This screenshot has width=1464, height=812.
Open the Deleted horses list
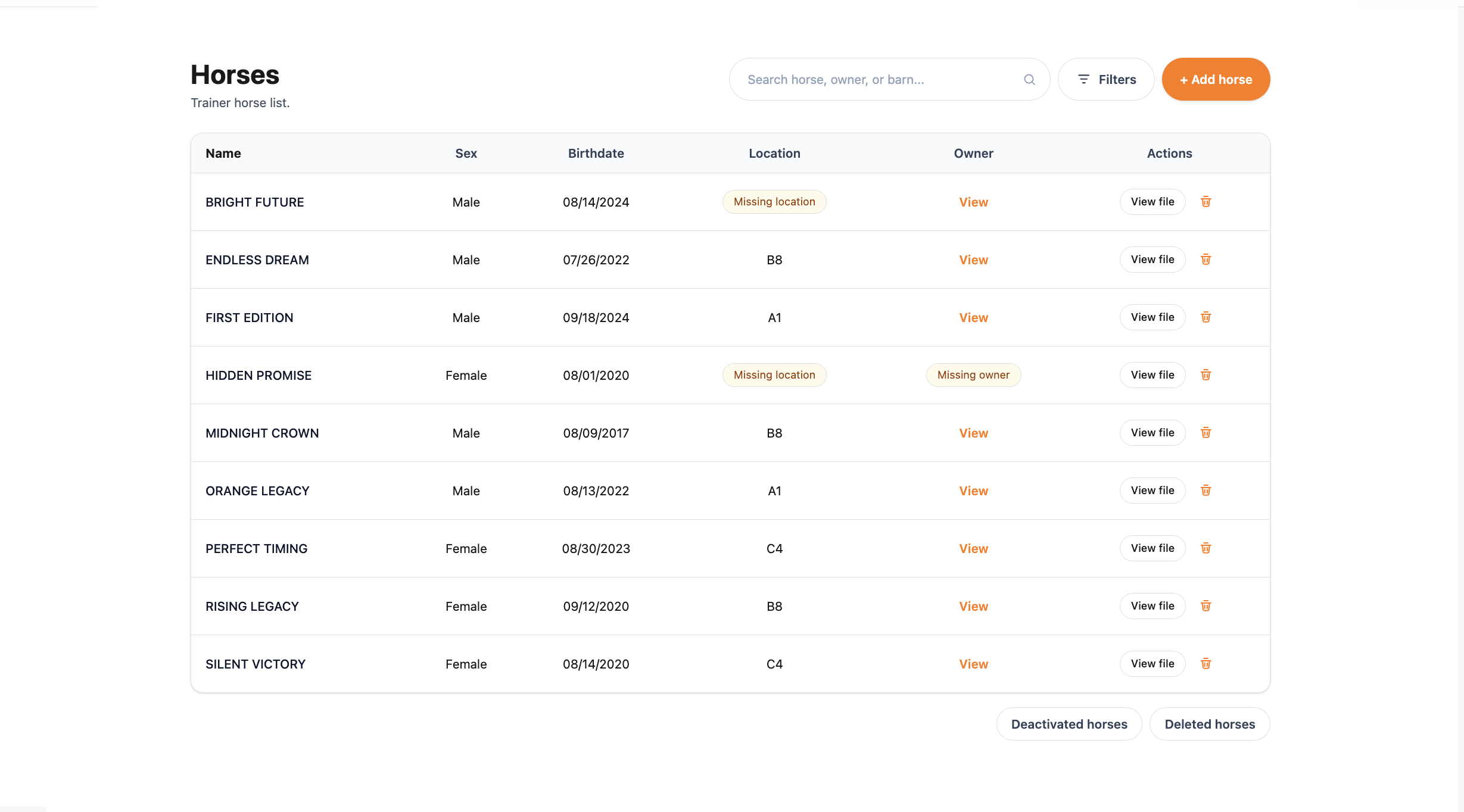click(x=1210, y=724)
